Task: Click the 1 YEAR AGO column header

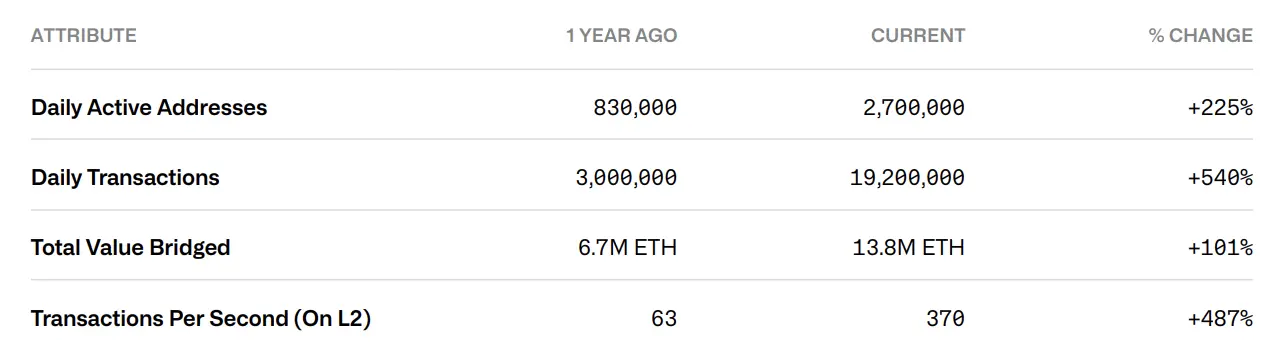Action: click(621, 35)
